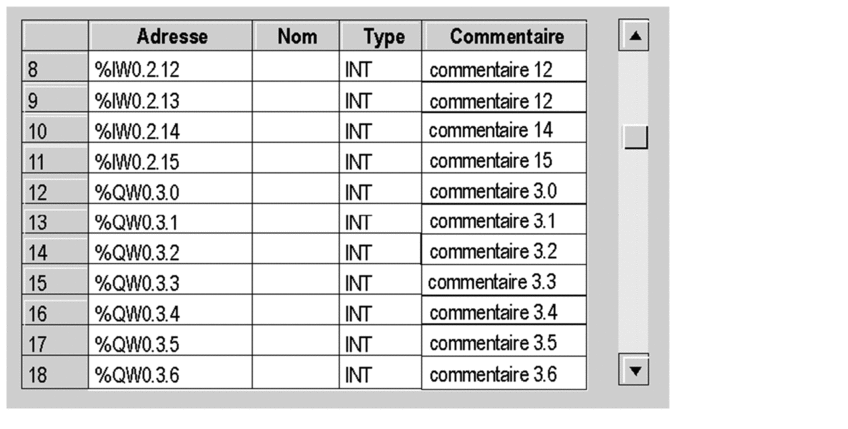Image resolution: width=848 pixels, height=429 pixels.
Task: Click the Adresse column header
Action: (171, 37)
